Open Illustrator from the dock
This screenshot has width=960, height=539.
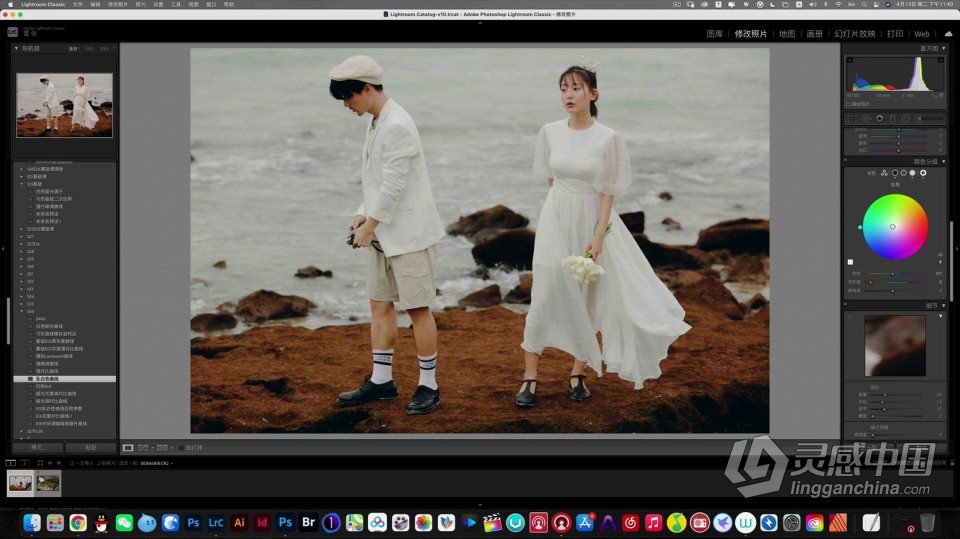coord(239,522)
